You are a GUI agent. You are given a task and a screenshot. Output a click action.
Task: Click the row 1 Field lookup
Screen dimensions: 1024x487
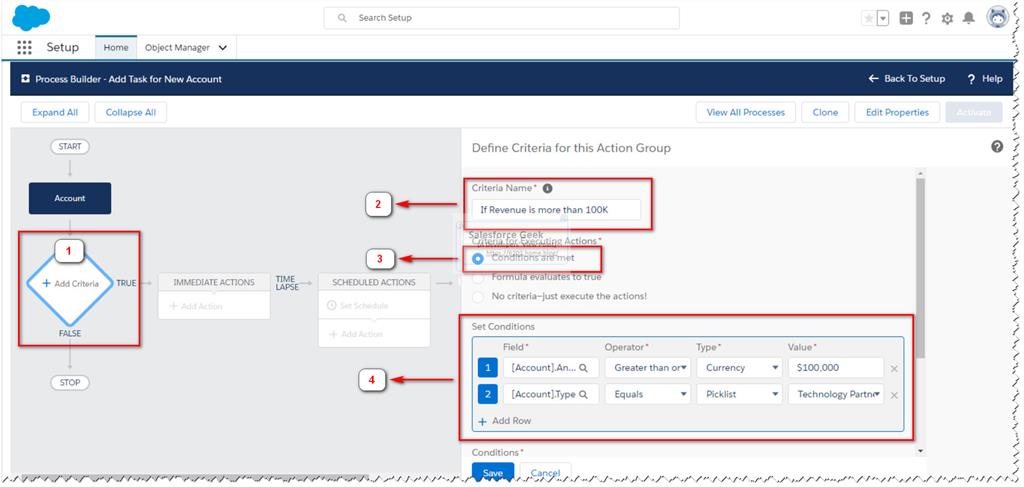click(x=551, y=368)
